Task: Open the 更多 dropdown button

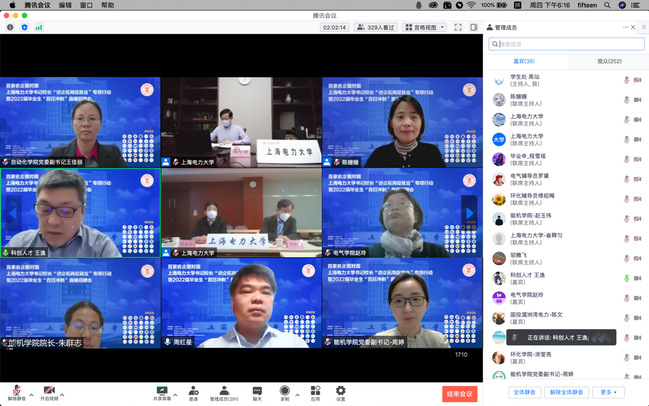Action: 608,392
